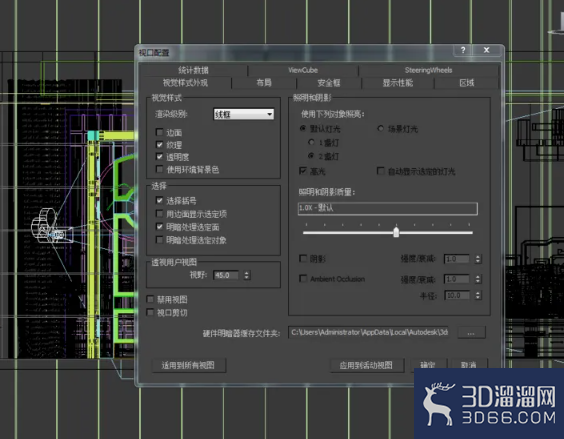
Task: Switch to the 布局 tab
Action: pyautogui.click(x=264, y=83)
